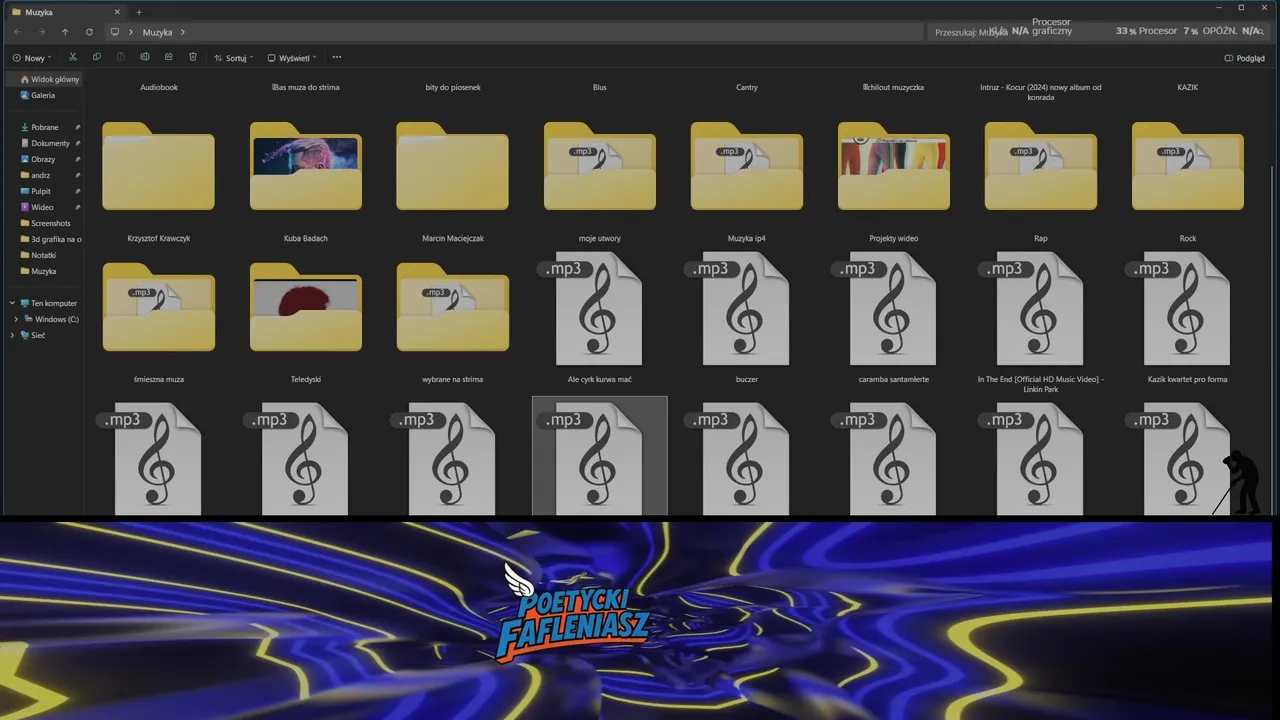Click Muzyka breadcrumb in address bar
Screen dimensions: 1280x720
(x=157, y=32)
